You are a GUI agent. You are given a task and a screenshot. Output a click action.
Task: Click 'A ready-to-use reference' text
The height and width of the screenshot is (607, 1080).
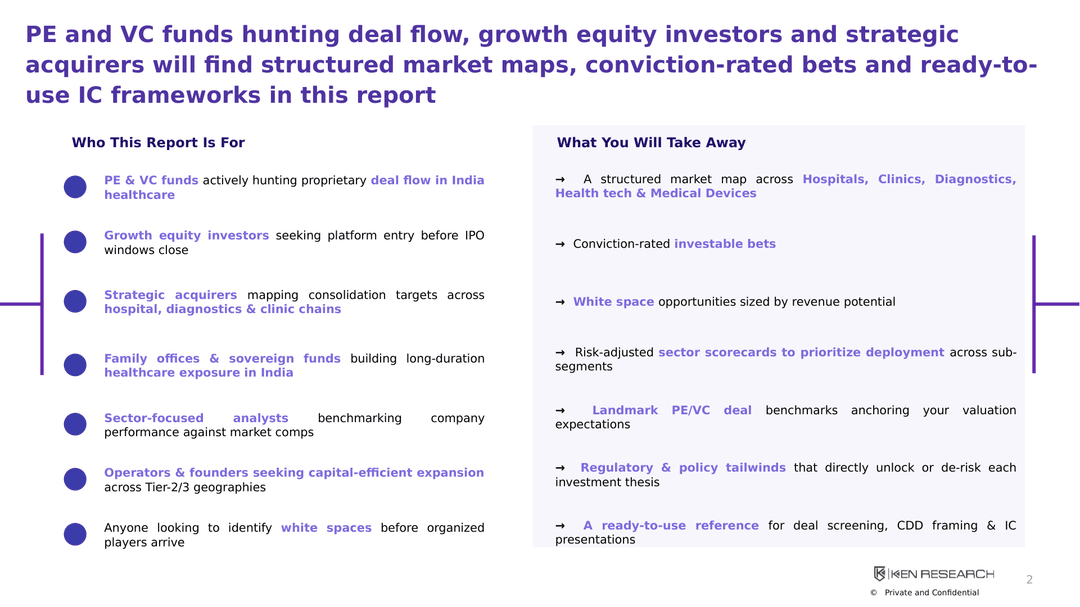(671, 526)
